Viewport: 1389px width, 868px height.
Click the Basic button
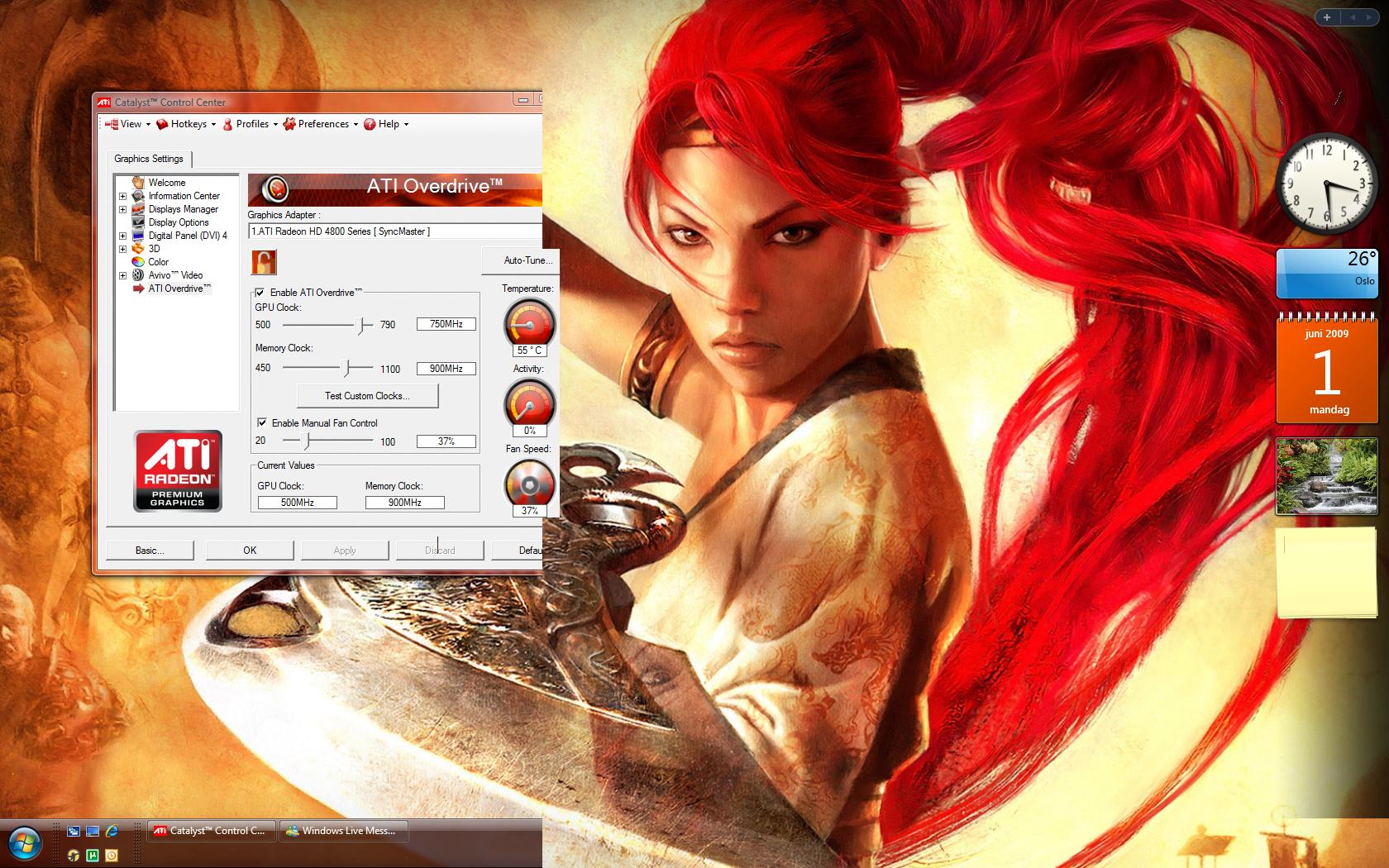coord(150,551)
